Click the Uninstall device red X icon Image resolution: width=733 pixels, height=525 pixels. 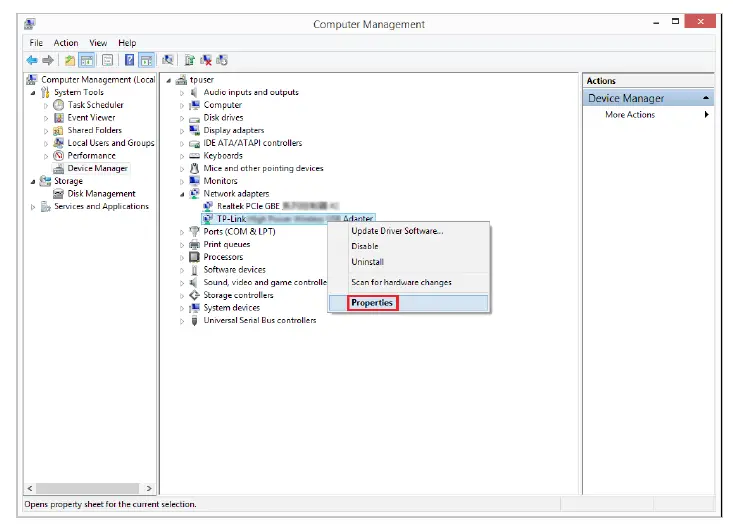(x=206, y=60)
